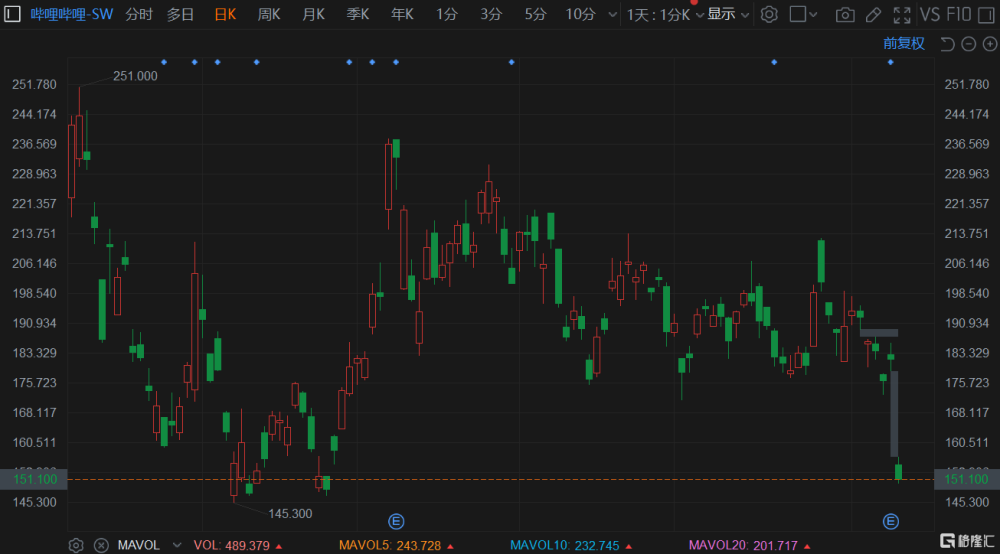1000x554 pixels.
Task: Zoom out chart with minus icon
Action: 969,44
